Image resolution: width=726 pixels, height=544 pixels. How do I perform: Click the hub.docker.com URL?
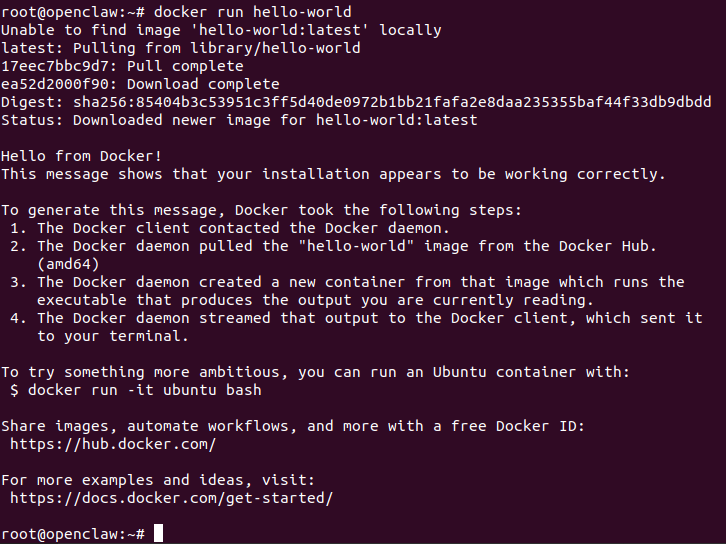click(x=112, y=444)
